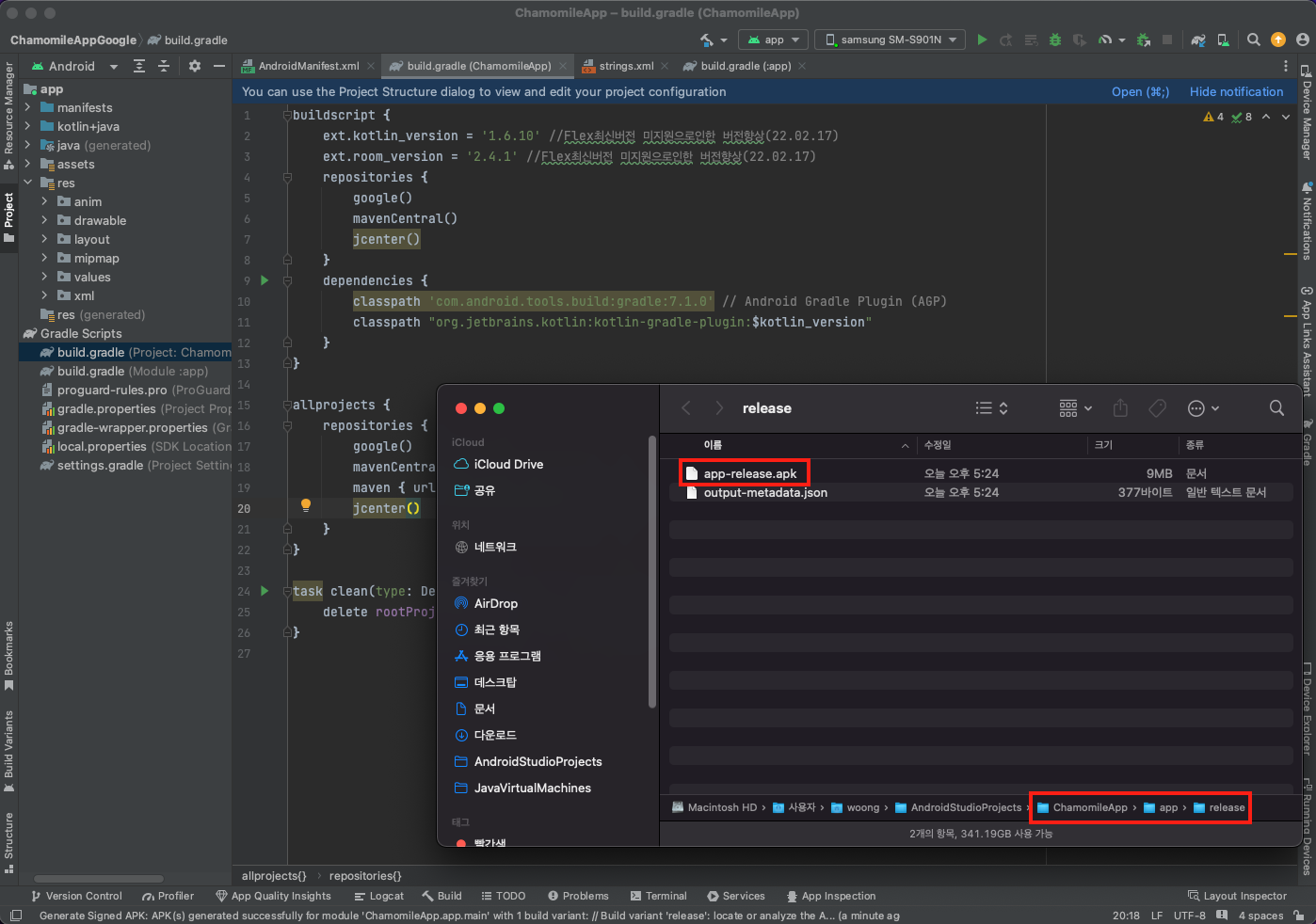Expand the drawable folder in res
Viewport: 1316px width, 924px height.
pos(44,220)
